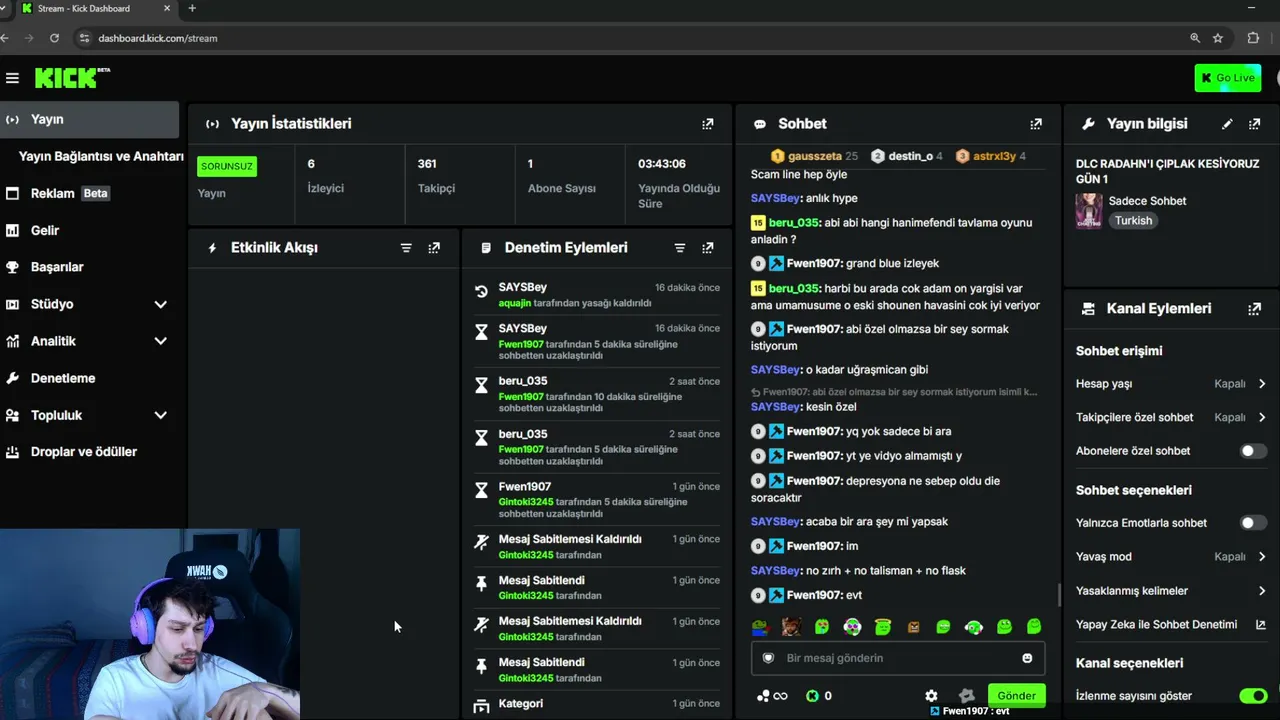Open chat settings gear icon
Screen dimensions: 1280x720
pos(931,696)
